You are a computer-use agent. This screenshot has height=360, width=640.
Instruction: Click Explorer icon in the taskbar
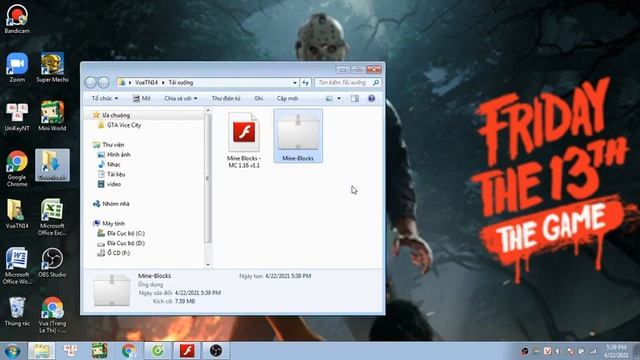click(x=41, y=351)
